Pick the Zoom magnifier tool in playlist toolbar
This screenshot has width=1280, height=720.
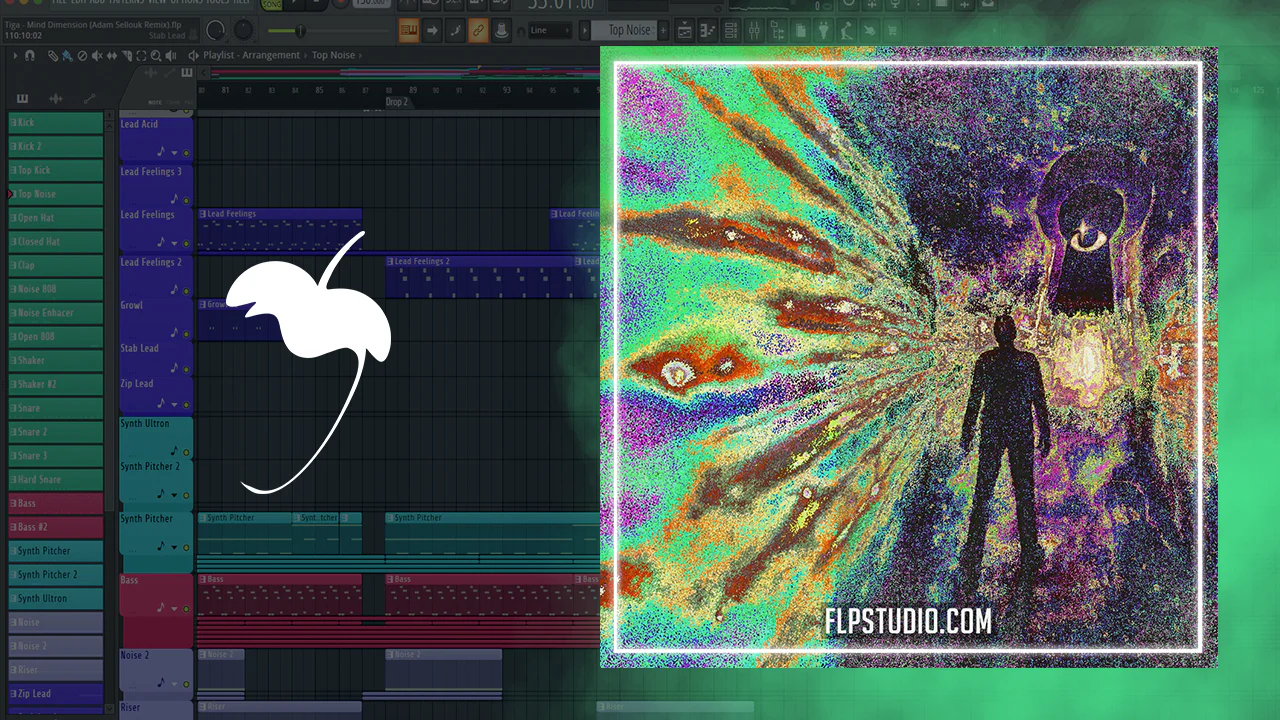[x=157, y=56]
